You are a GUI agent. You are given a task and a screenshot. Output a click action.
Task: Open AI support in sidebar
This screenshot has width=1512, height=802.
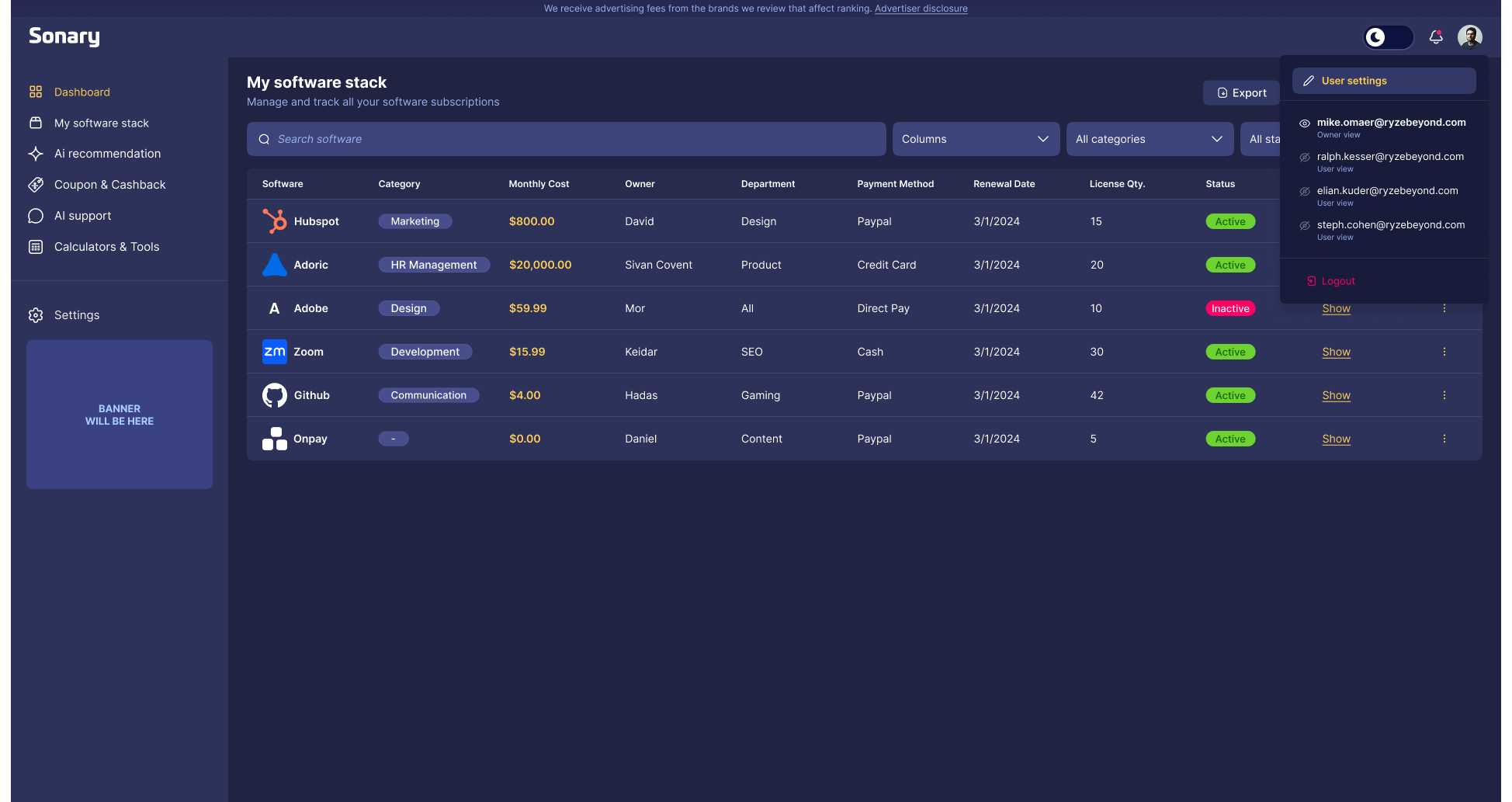coord(82,216)
